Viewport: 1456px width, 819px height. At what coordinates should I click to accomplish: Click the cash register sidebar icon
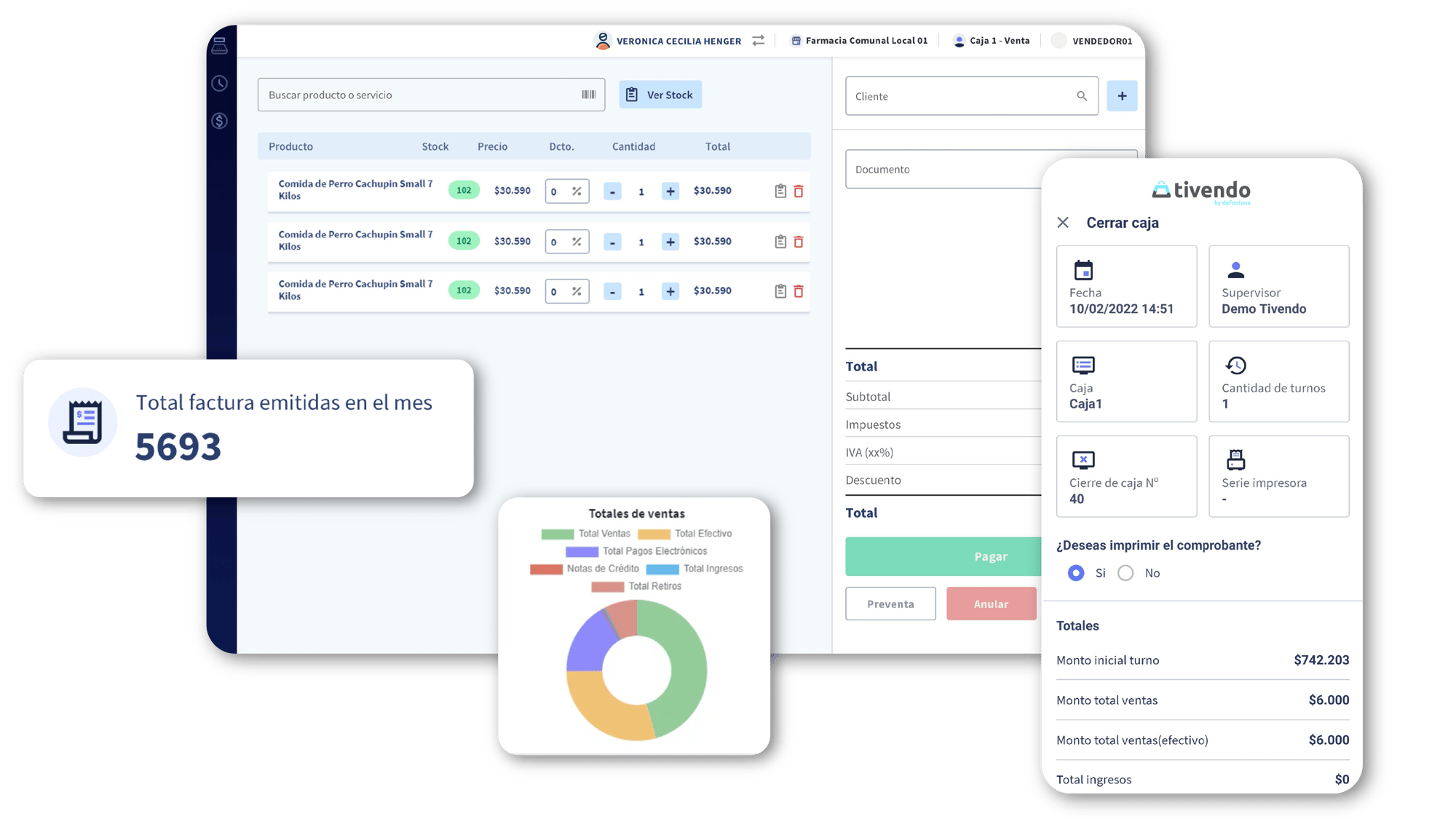(219, 46)
